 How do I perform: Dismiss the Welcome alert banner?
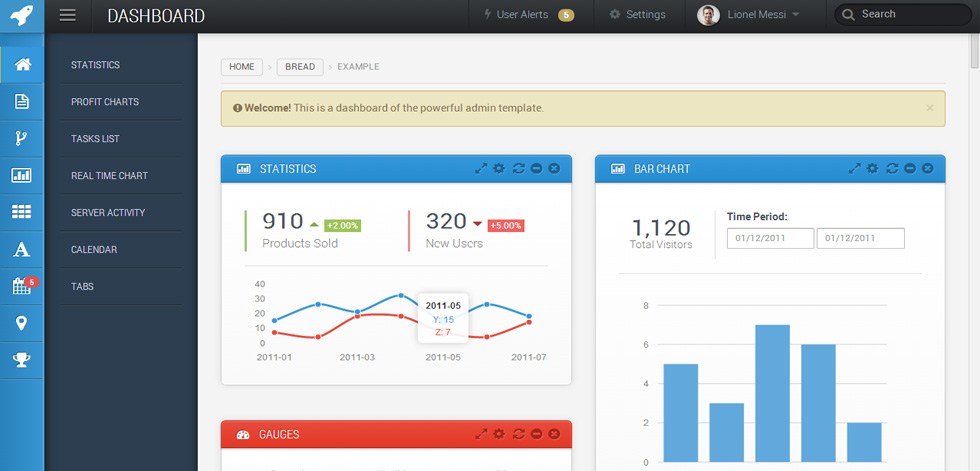click(929, 108)
